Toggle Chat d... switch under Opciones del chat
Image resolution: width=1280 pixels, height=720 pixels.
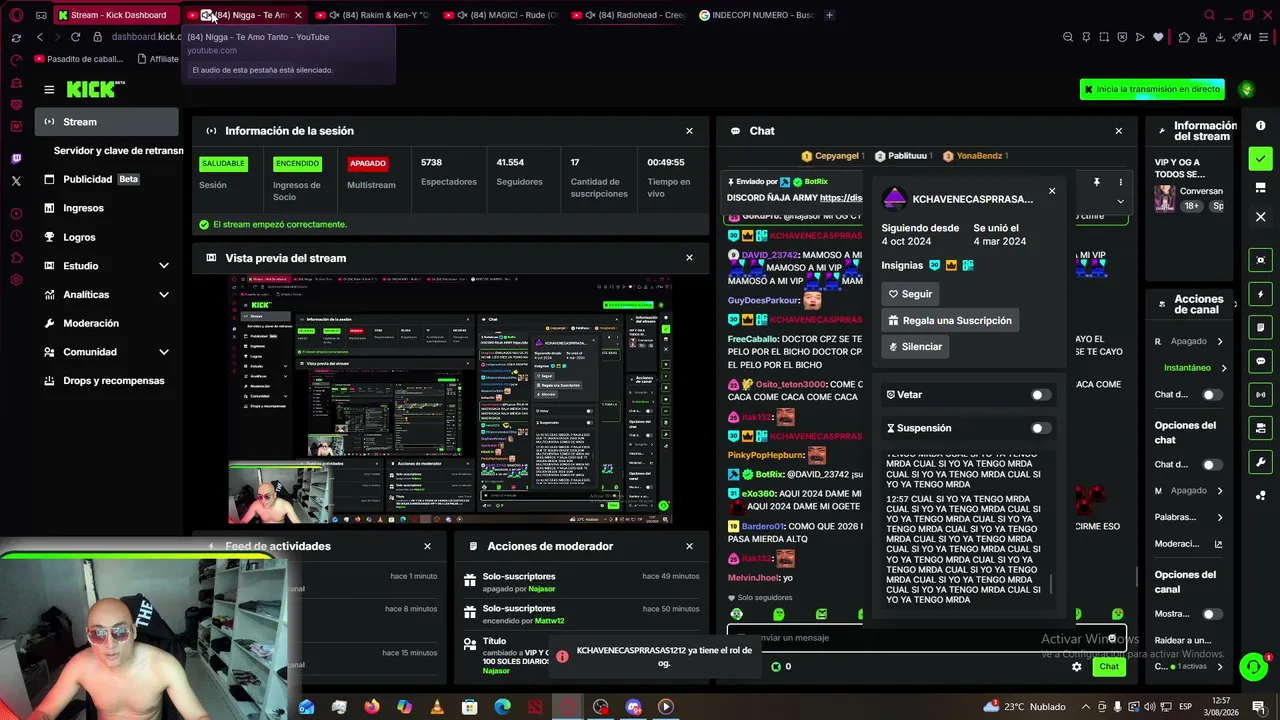pos(1211,465)
